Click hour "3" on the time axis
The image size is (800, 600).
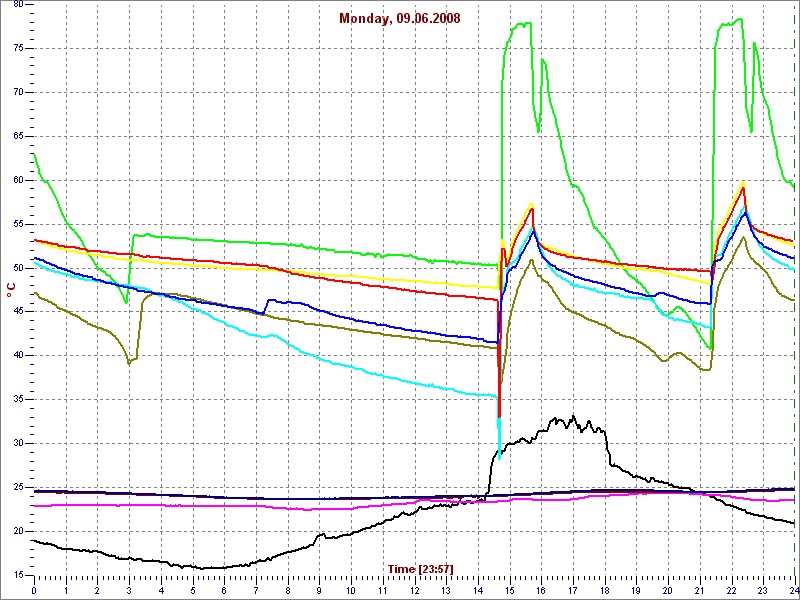129,590
